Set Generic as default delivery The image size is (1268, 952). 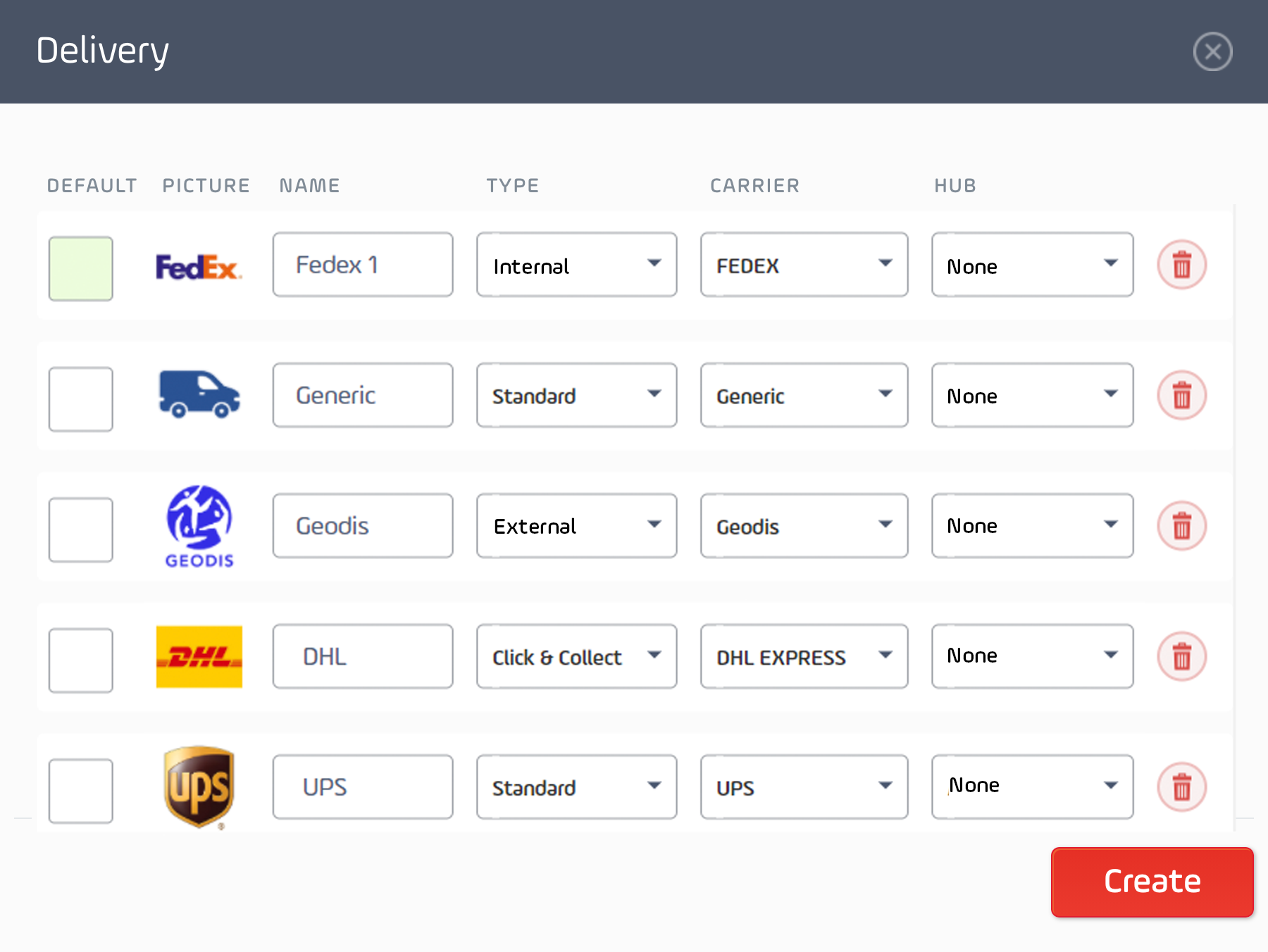pos(81,399)
